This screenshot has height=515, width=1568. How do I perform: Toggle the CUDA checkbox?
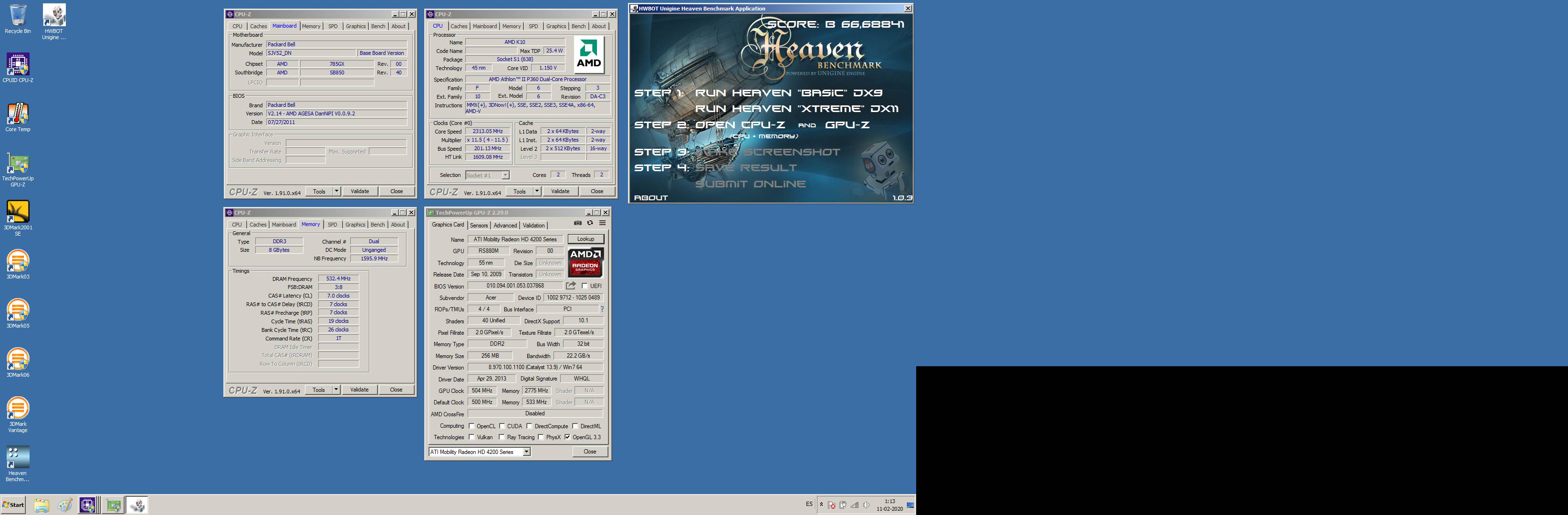tap(502, 426)
